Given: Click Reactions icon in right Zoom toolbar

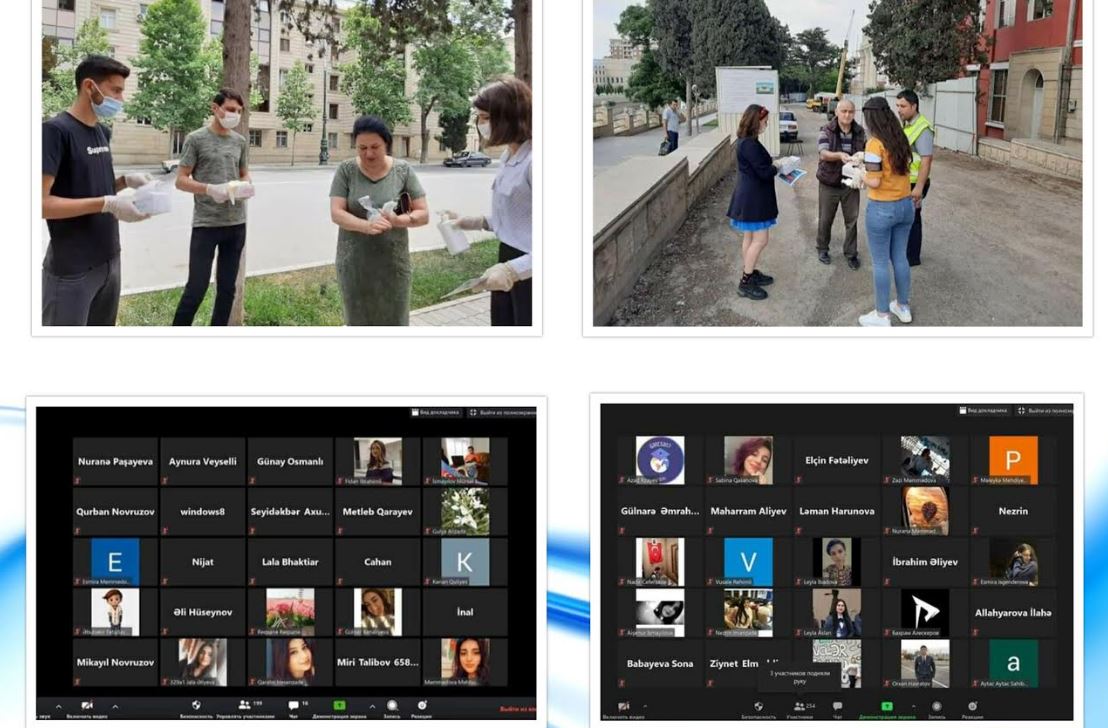Looking at the screenshot, I should click(970, 708).
